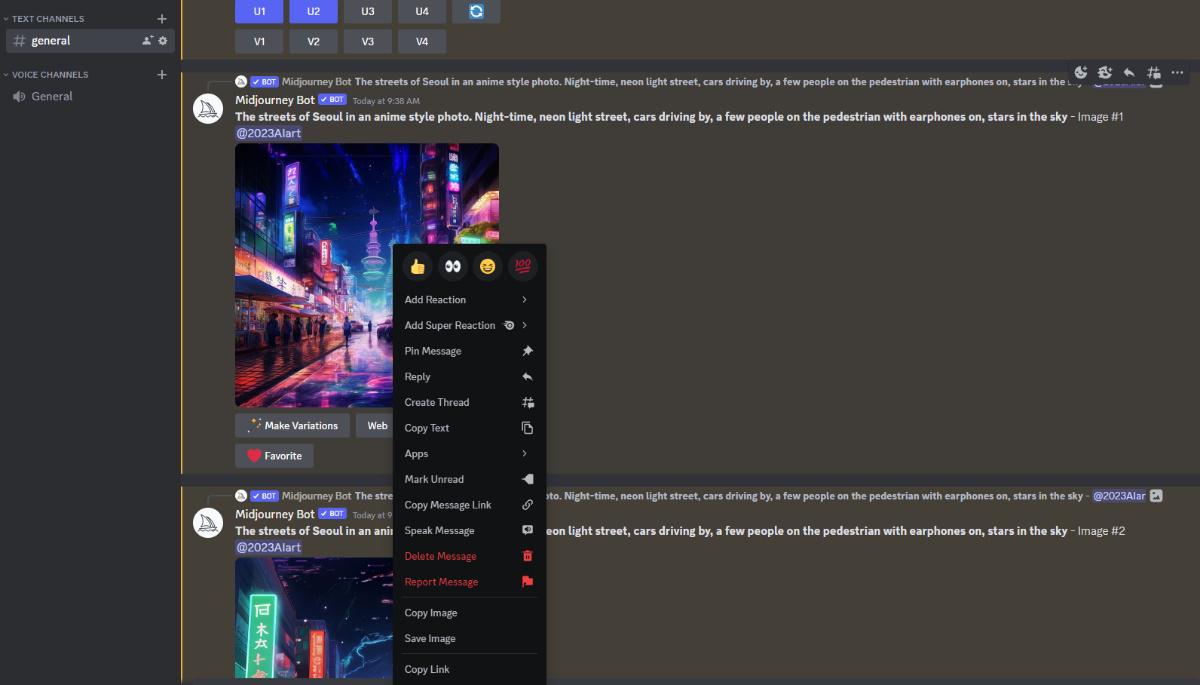Choose Reply in the context menu
The height and width of the screenshot is (685, 1200).
pyautogui.click(x=469, y=376)
